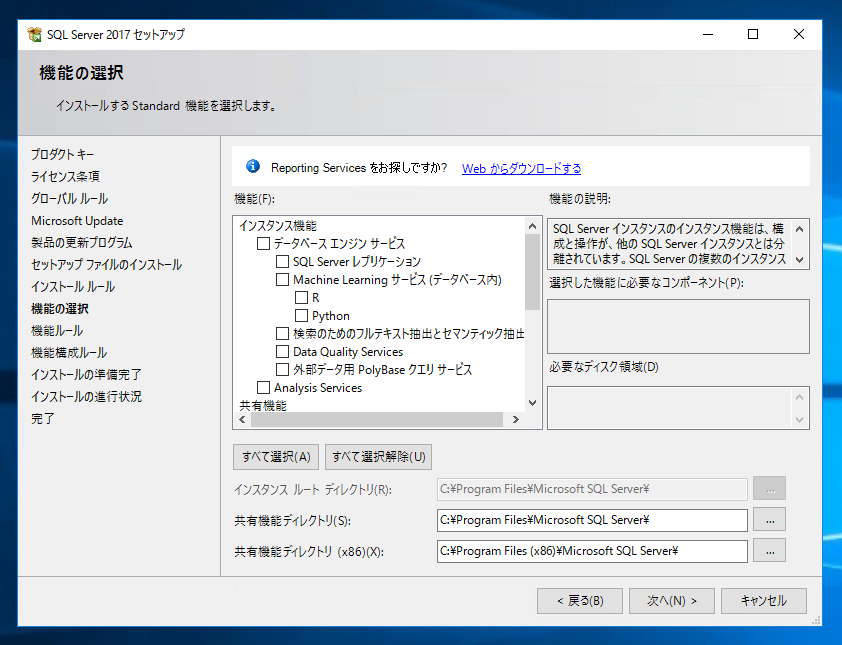Image resolution: width=842 pixels, height=645 pixels.
Task: Click the 機能の説明 box scroll up arrow
Action: (x=800, y=229)
